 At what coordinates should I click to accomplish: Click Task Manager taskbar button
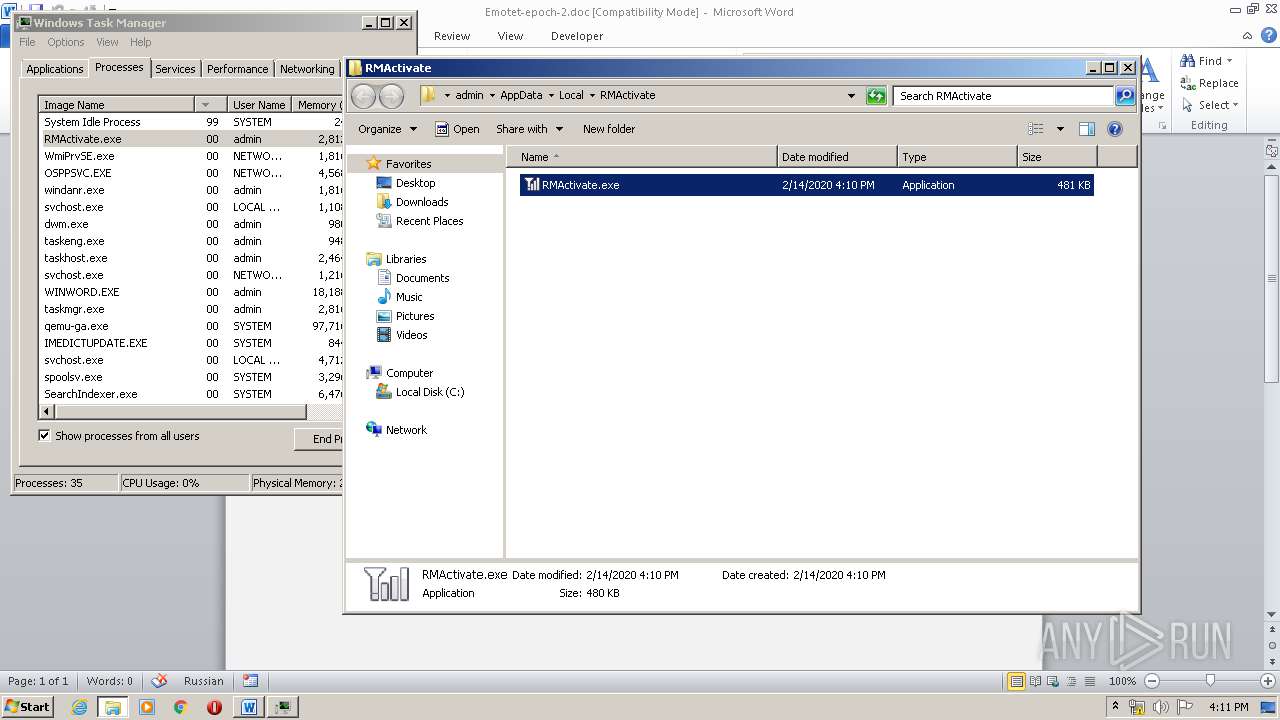(283, 707)
